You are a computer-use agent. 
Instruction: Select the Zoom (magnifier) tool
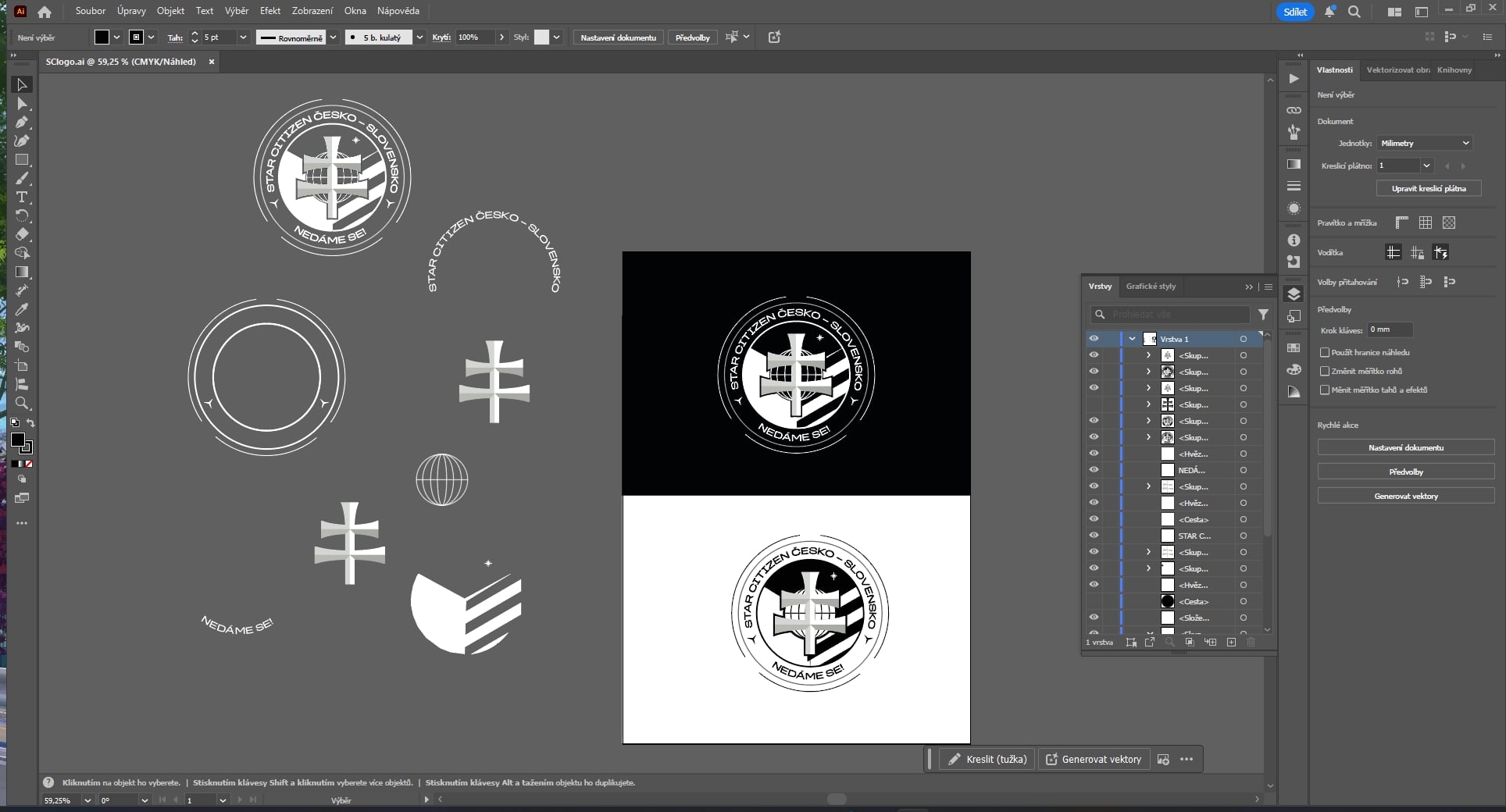coord(22,403)
